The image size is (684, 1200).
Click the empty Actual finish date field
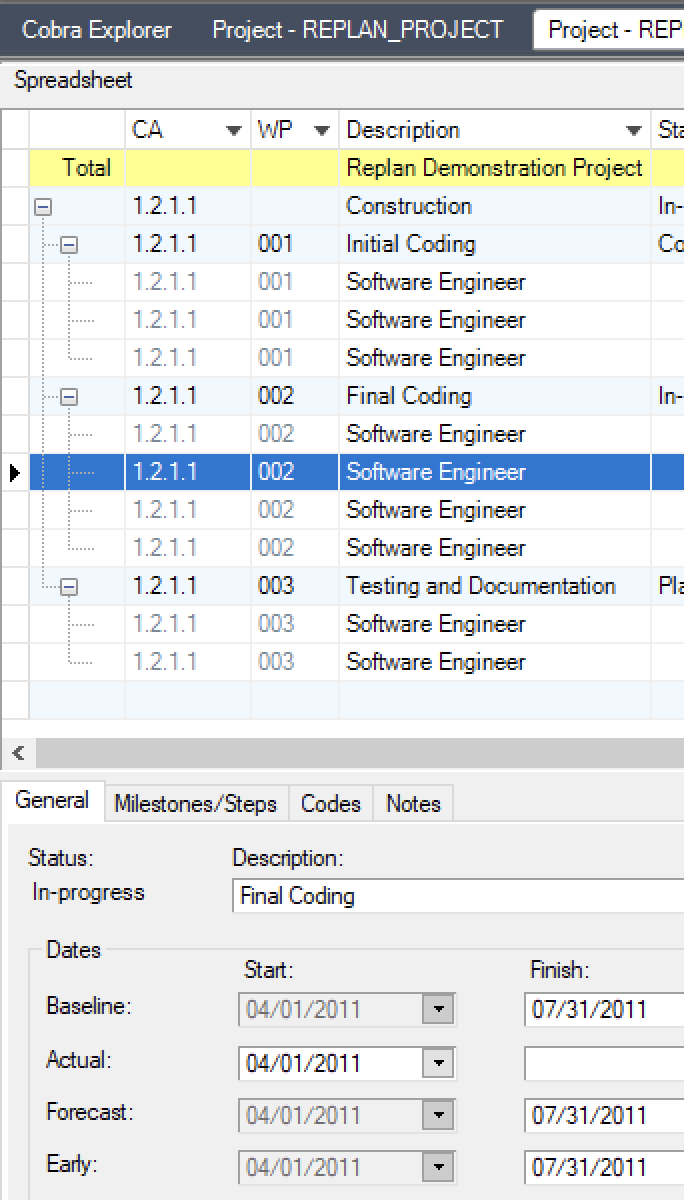coord(600,1063)
